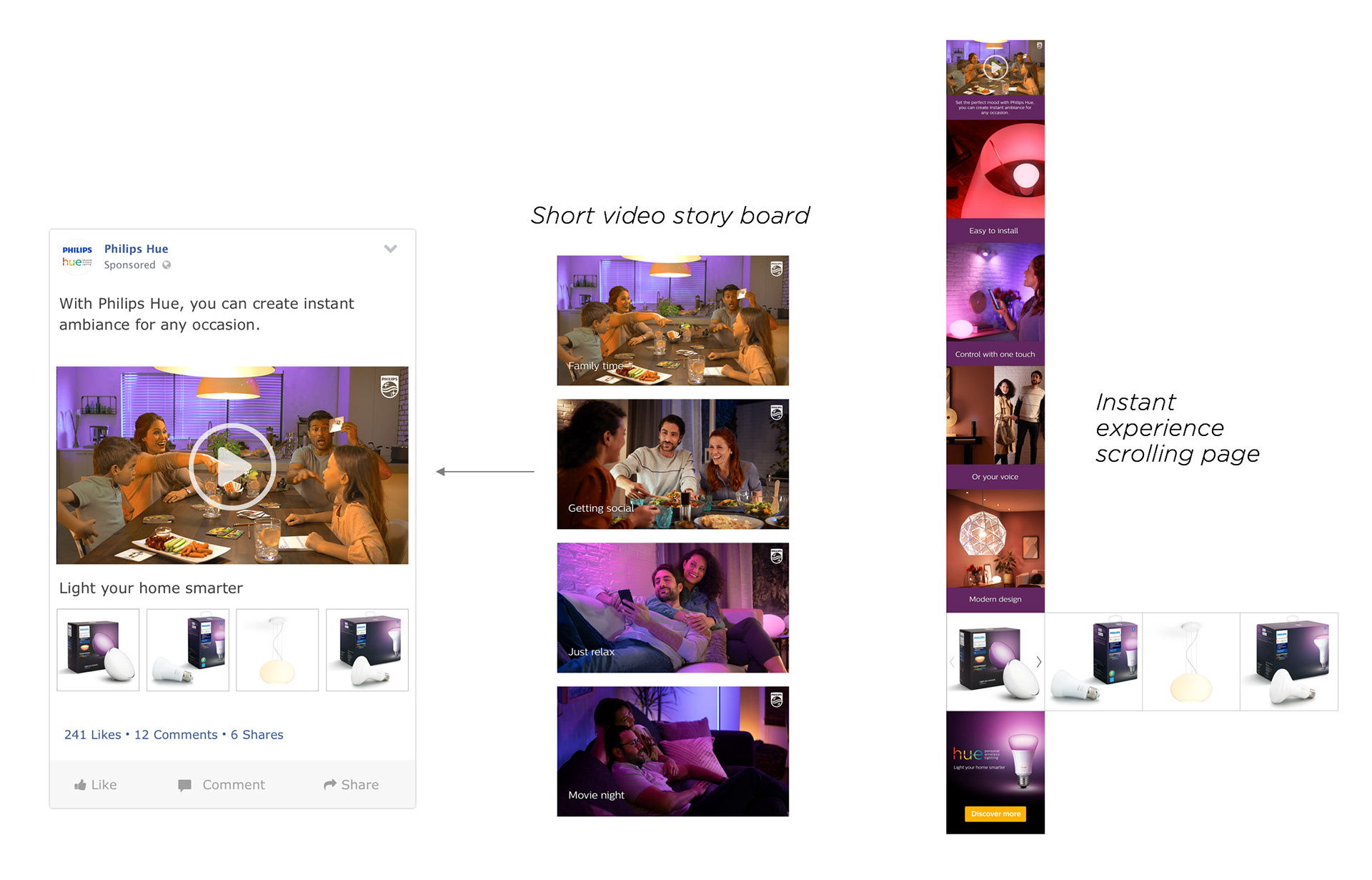1372x880 pixels.
Task: Click the Control with one touch caption
Action: tap(995, 355)
